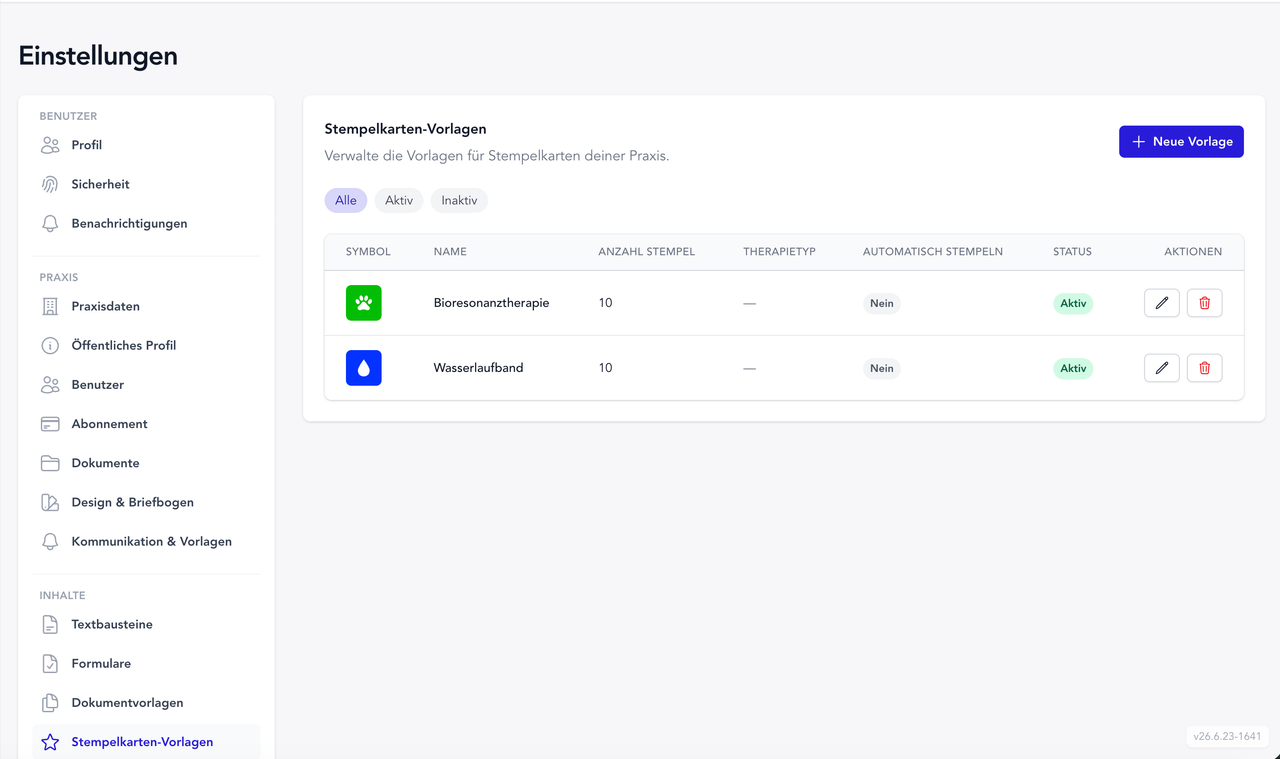Click the credit card icon beside Abonnement
1280x759 pixels.
[50, 424]
